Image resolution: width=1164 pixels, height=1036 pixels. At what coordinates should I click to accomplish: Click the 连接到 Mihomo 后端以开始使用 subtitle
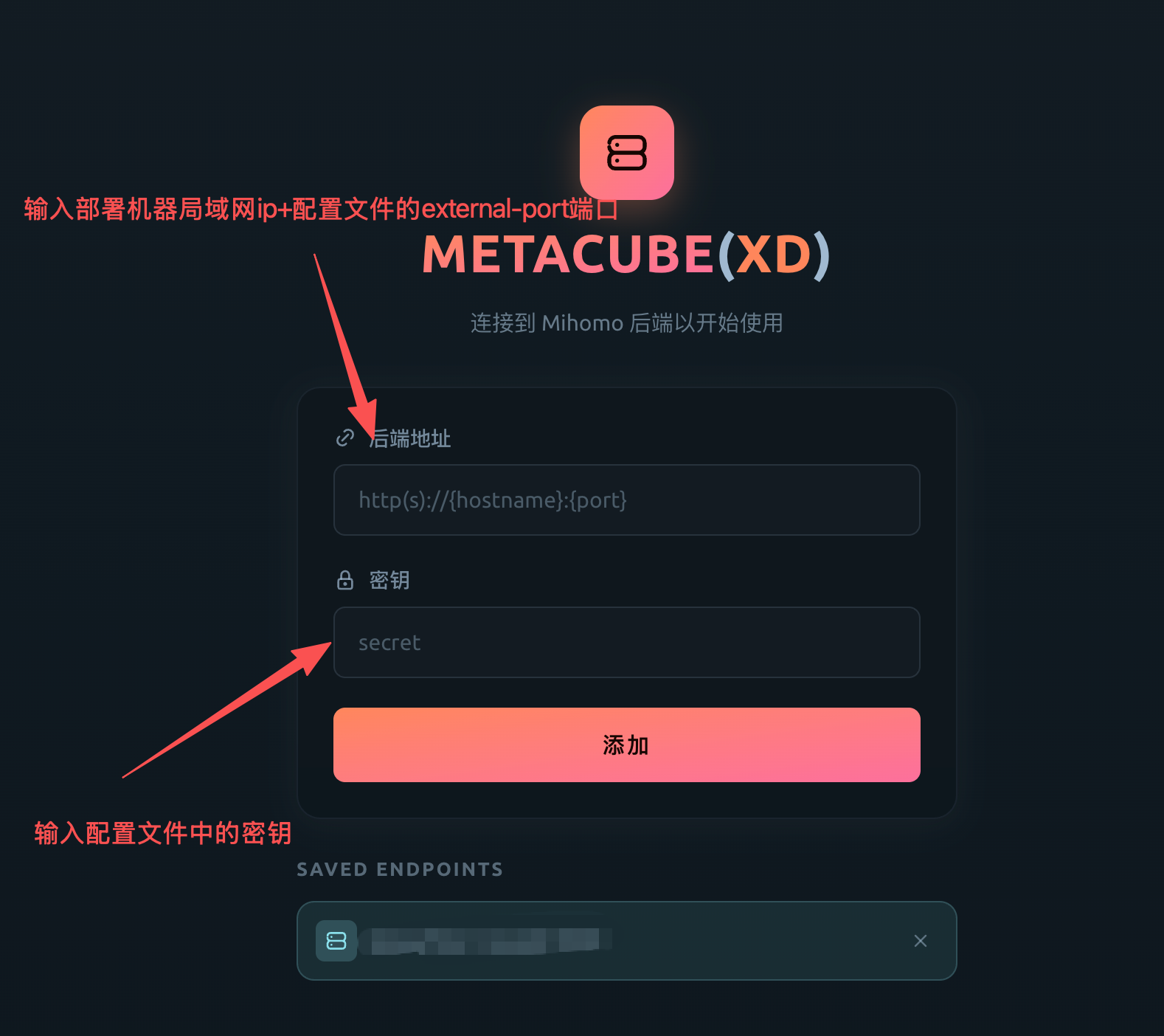click(627, 323)
